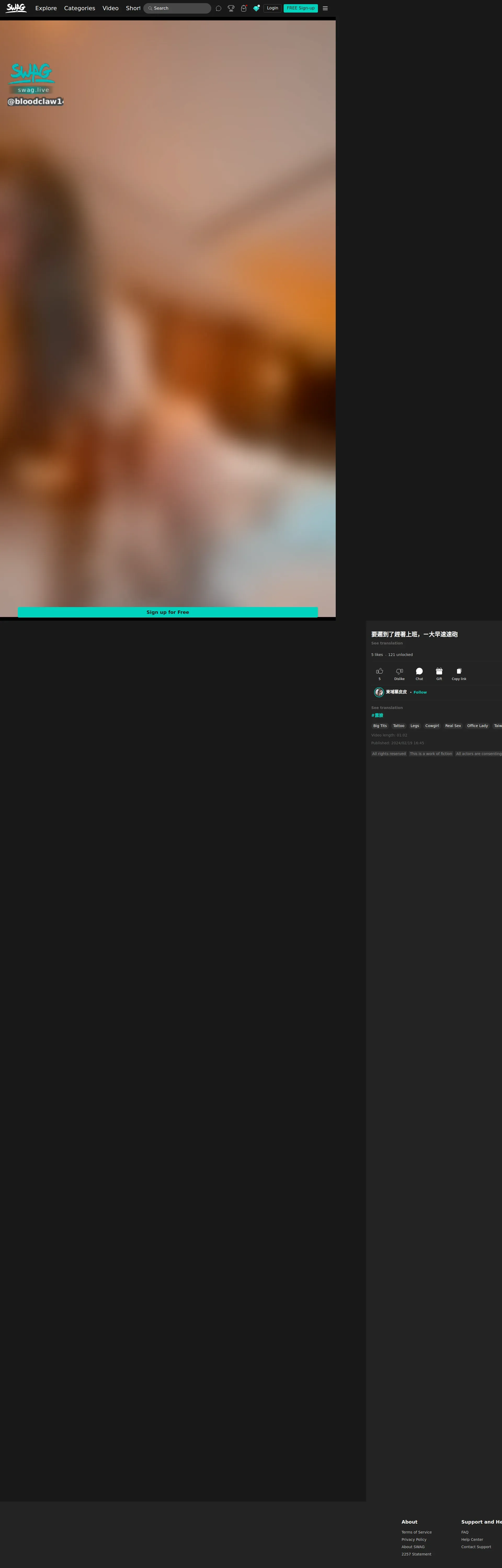This screenshot has width=502, height=1568.
Task: Open Privacy Policy footer link
Action: pos(414,1540)
